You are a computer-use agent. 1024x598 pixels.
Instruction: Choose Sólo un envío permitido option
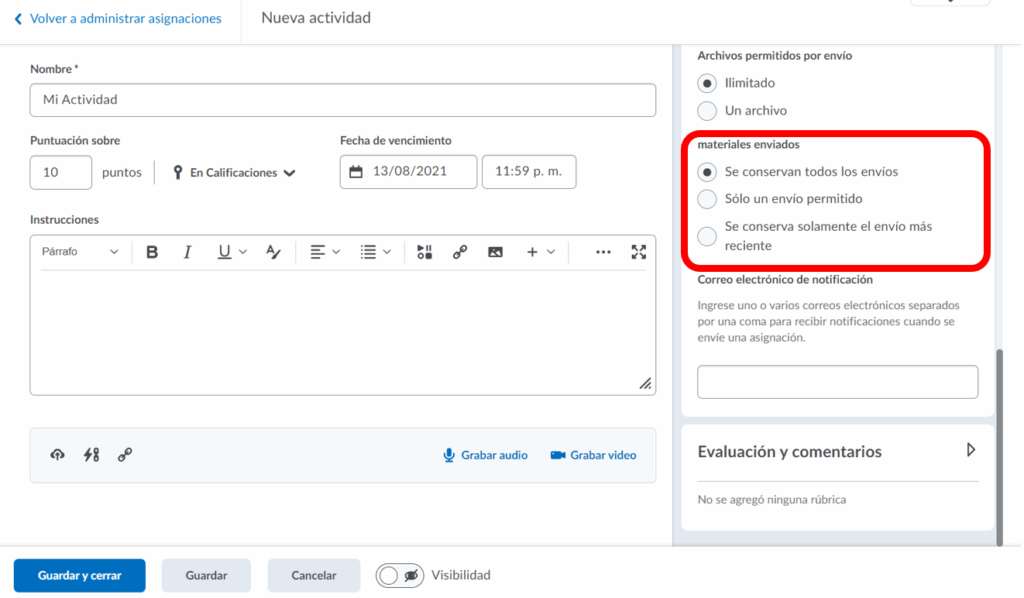[707, 199]
